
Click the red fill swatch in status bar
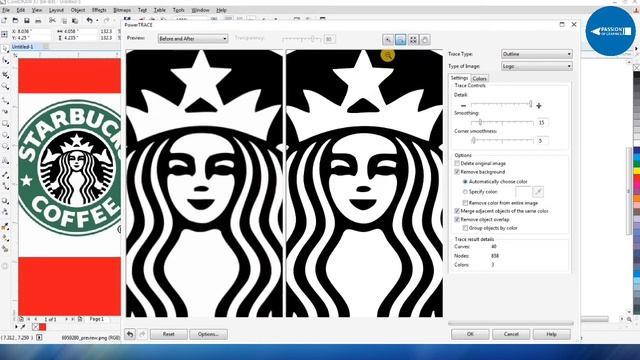[x=42, y=327]
